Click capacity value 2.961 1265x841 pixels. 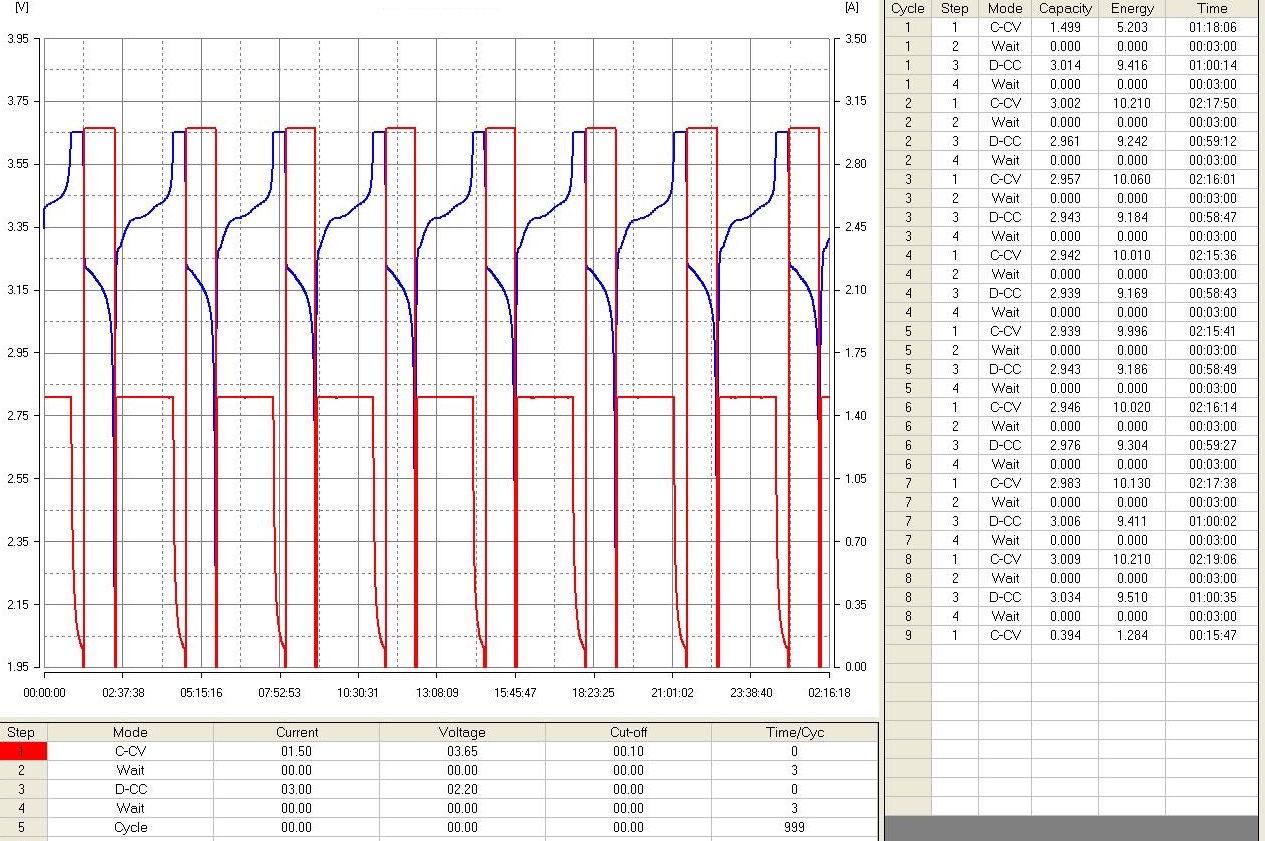[x=1065, y=141]
